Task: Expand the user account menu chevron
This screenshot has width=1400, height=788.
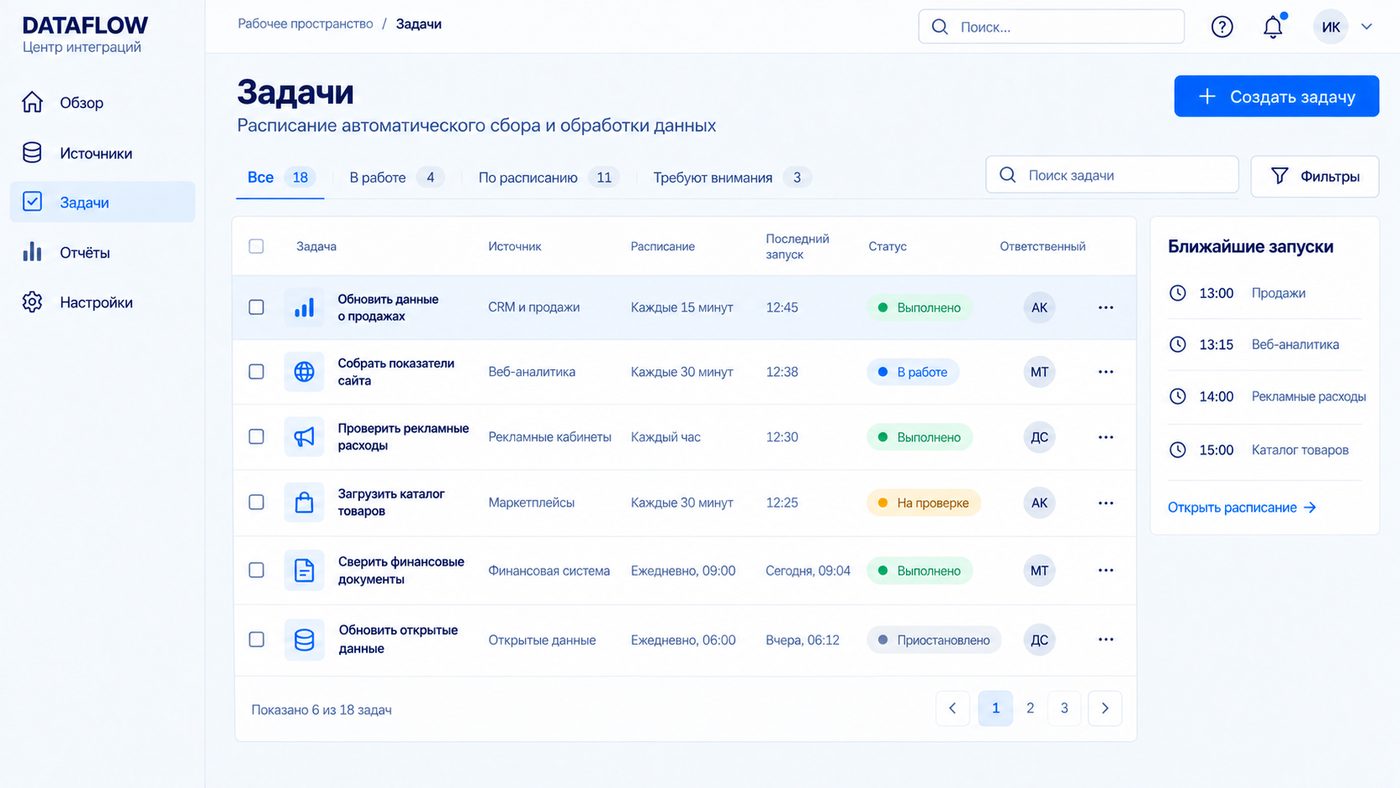Action: [1367, 27]
